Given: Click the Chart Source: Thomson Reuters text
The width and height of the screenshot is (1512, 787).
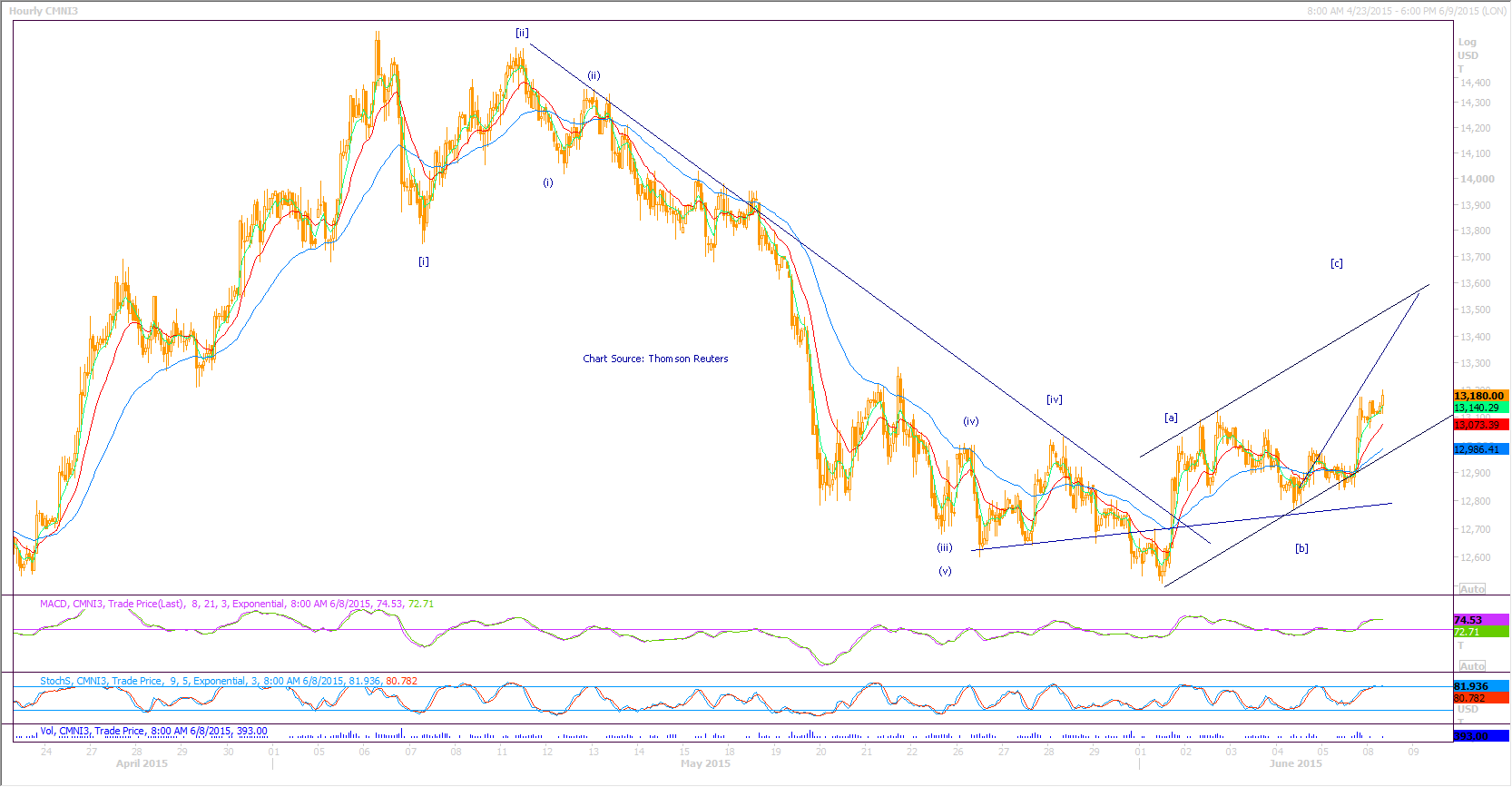Looking at the screenshot, I should (x=655, y=359).
